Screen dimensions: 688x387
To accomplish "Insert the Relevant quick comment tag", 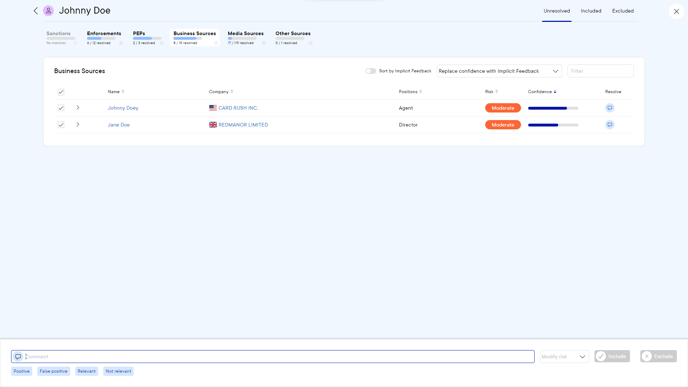I will (x=86, y=371).
